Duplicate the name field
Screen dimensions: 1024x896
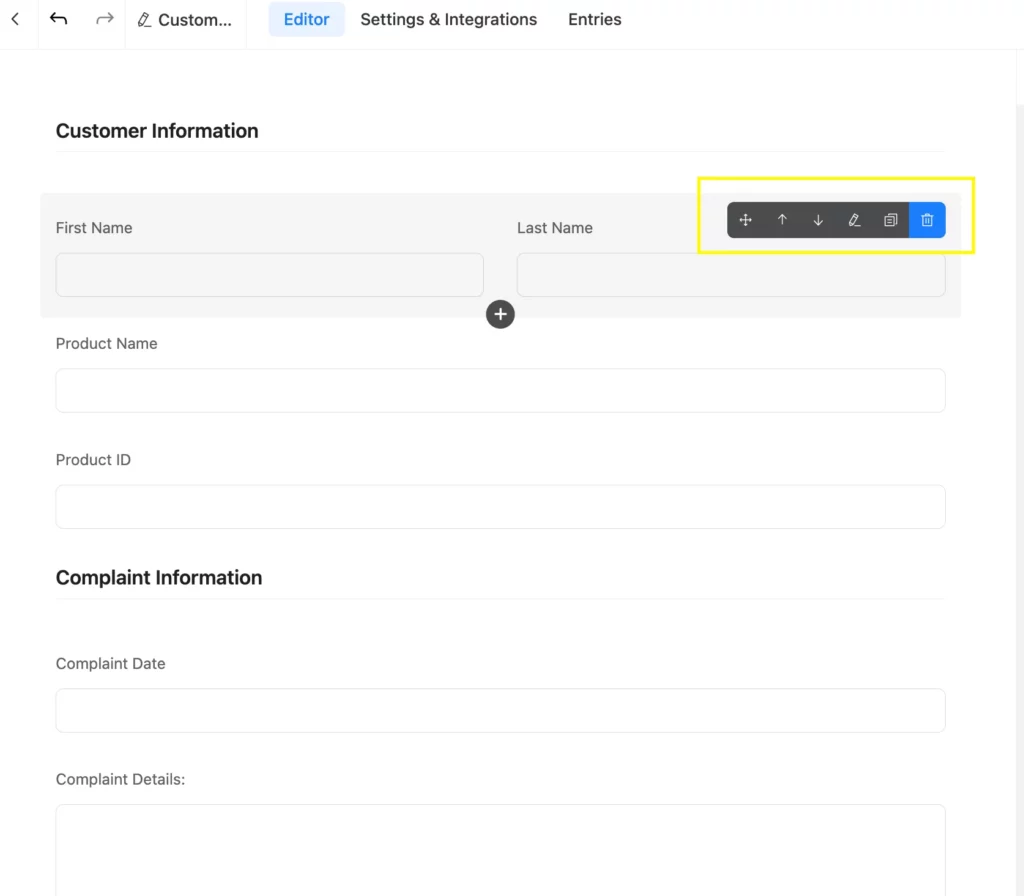coord(890,220)
